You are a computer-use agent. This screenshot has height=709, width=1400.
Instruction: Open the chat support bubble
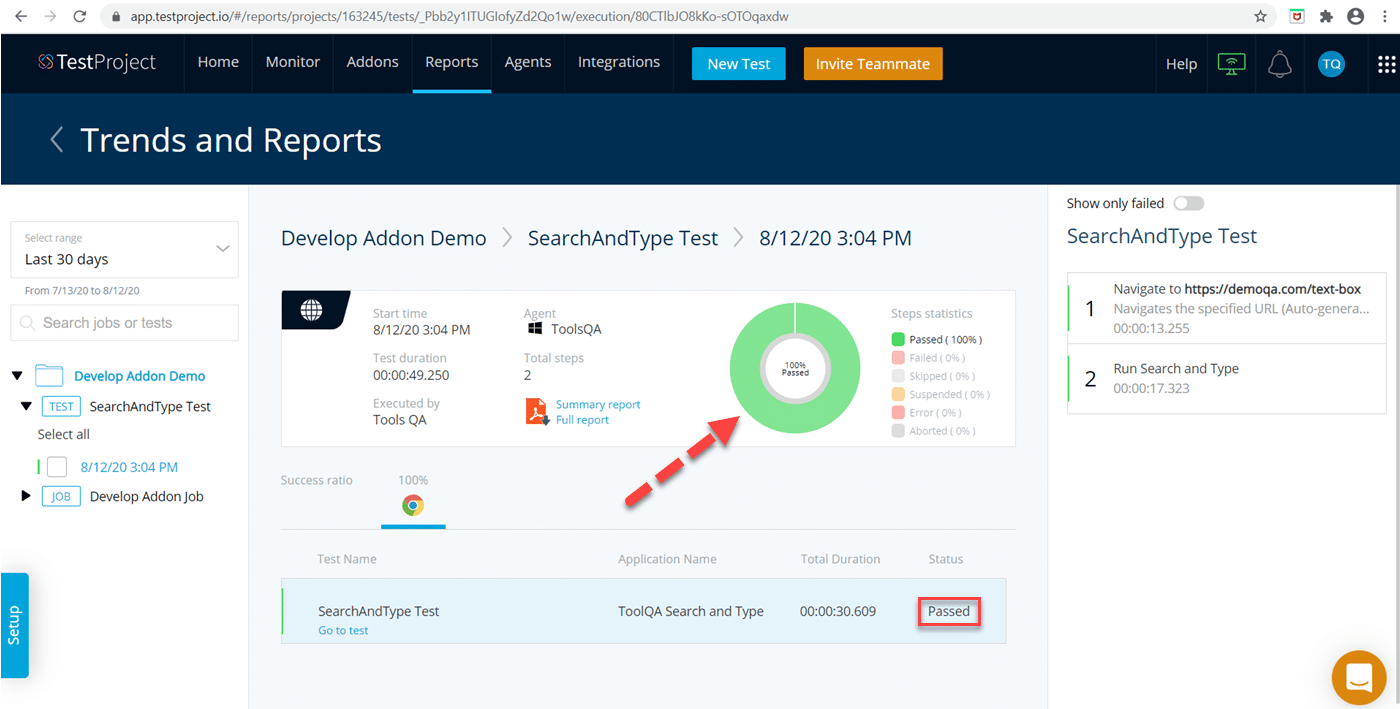click(1359, 677)
